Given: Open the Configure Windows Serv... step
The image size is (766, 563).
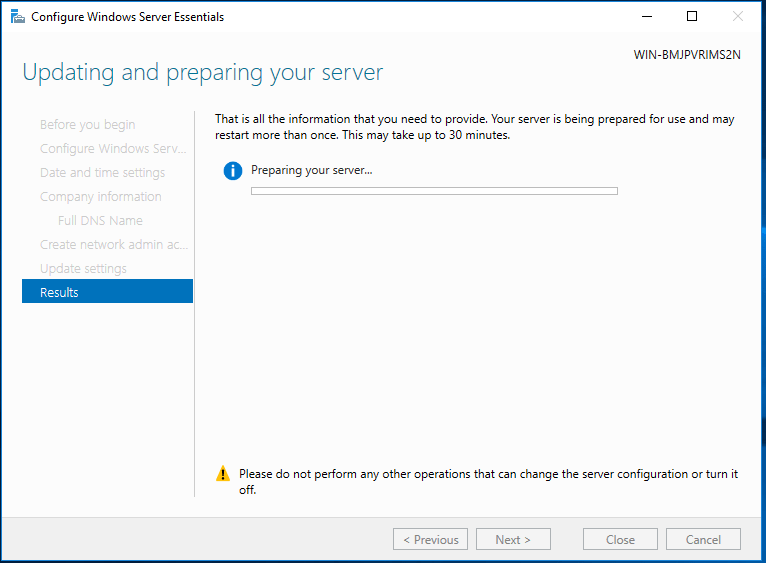Looking at the screenshot, I should (113, 149).
